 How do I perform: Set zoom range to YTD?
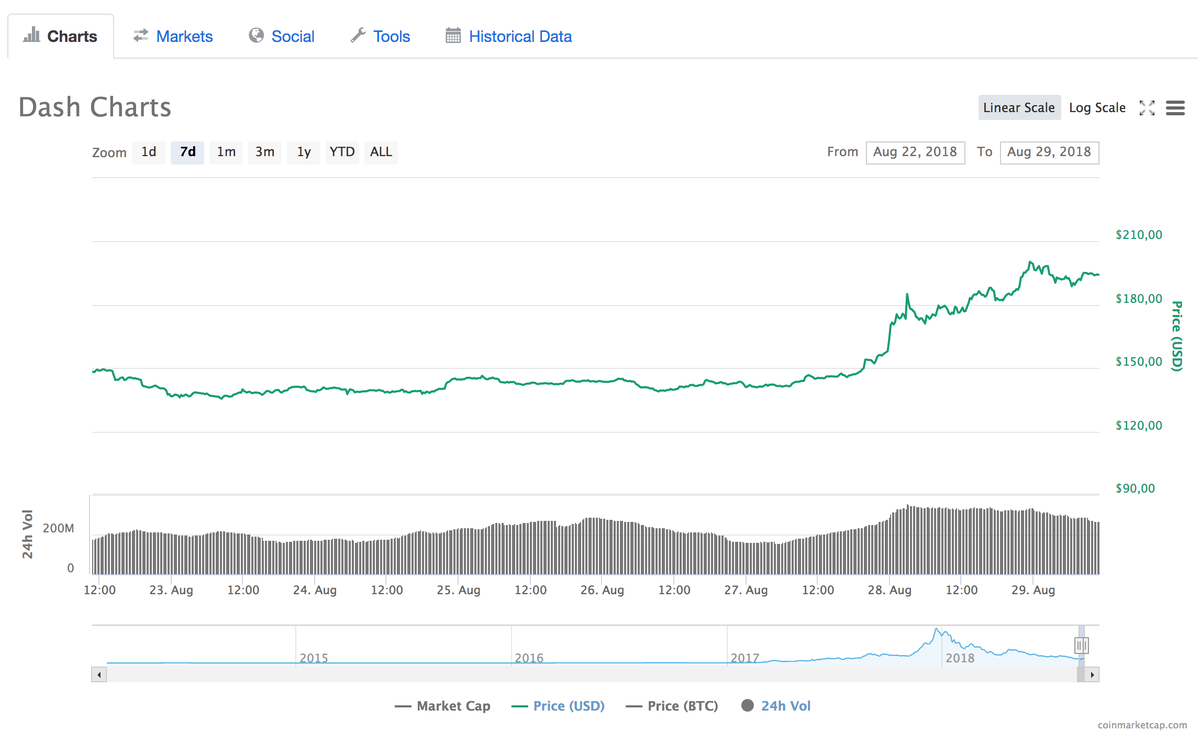point(342,152)
